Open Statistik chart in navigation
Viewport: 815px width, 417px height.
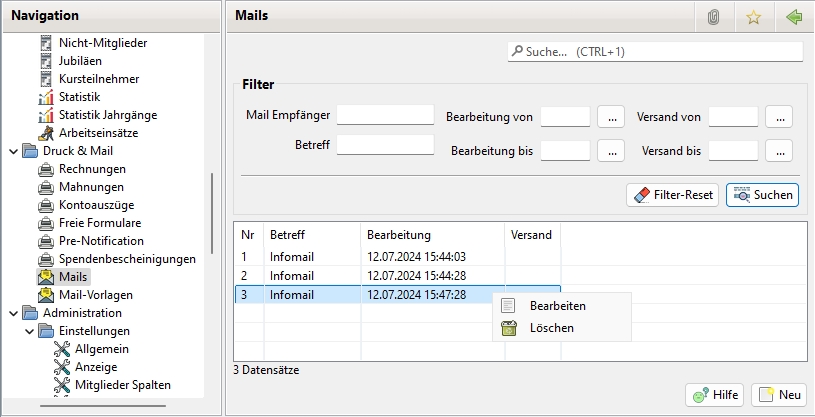[x=79, y=97]
